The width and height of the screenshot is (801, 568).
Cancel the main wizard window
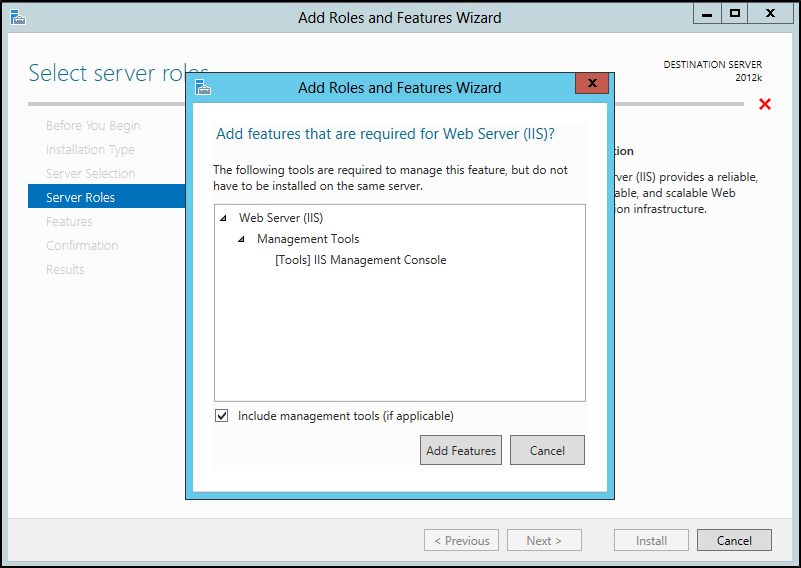tap(734, 540)
